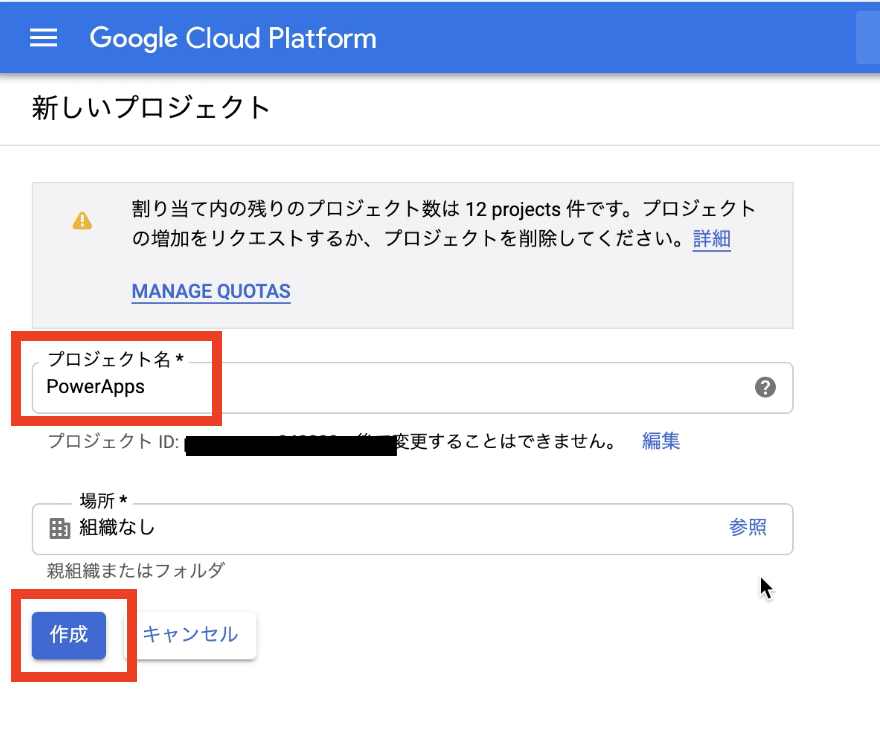The width and height of the screenshot is (880, 750).
Task: Click the キャンセル cancel button
Action: click(x=190, y=635)
